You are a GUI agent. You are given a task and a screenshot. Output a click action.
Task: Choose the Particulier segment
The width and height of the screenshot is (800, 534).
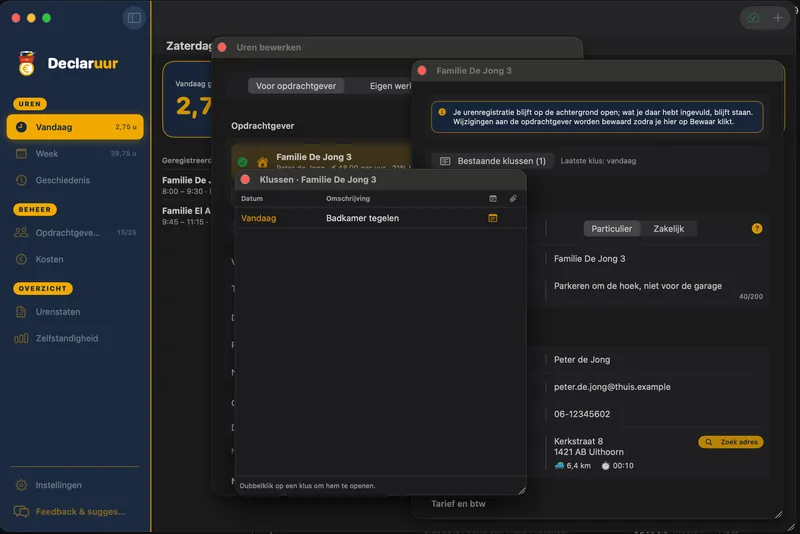point(611,229)
